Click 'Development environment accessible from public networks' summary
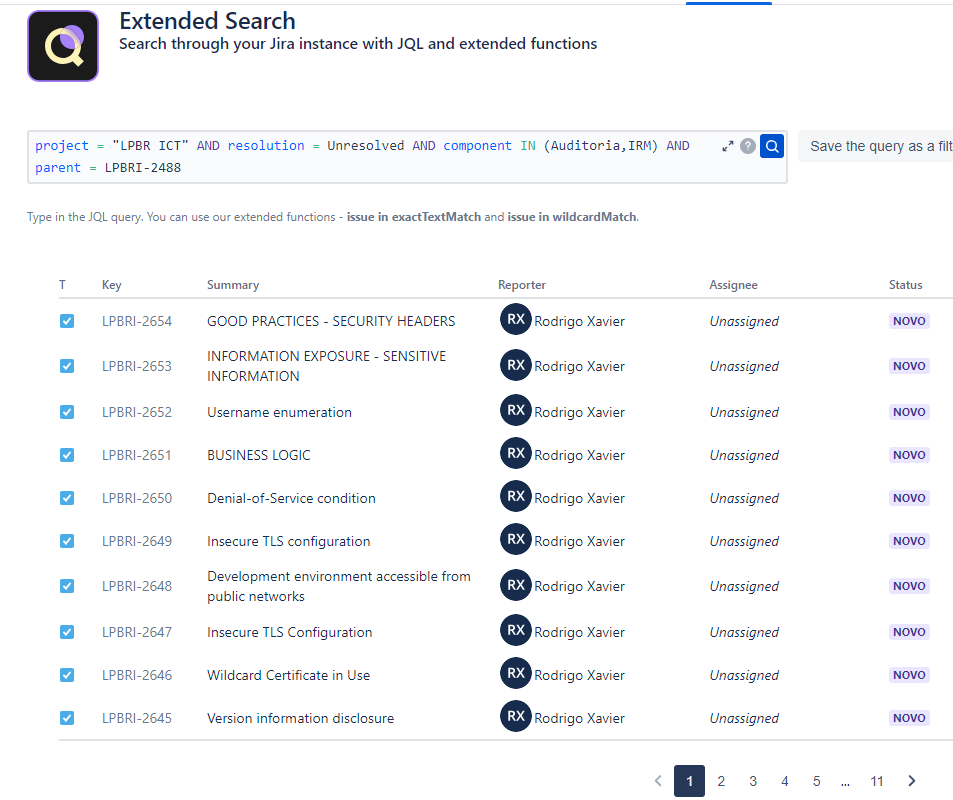This screenshot has height=800, width=953. click(339, 586)
